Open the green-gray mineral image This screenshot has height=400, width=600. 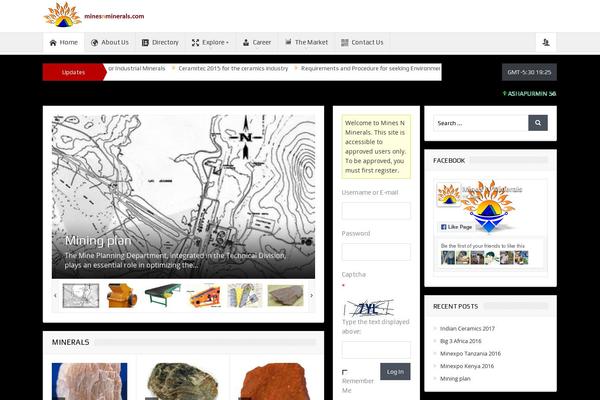pyautogui.click(x=183, y=381)
